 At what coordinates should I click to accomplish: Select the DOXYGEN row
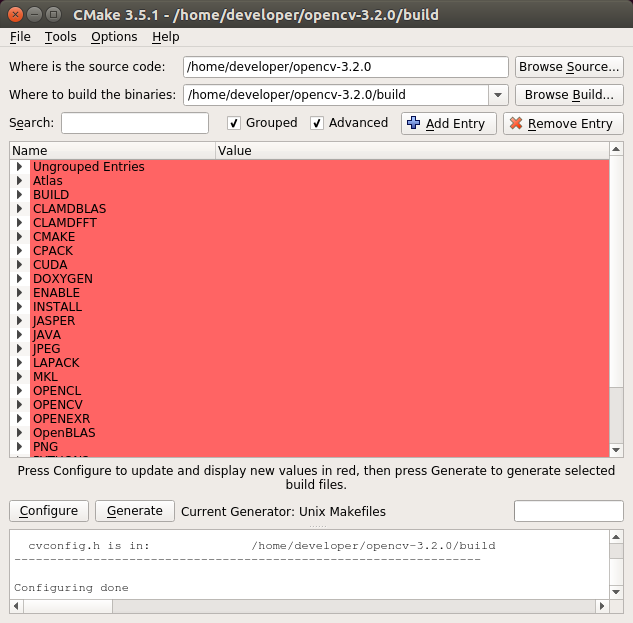319,279
